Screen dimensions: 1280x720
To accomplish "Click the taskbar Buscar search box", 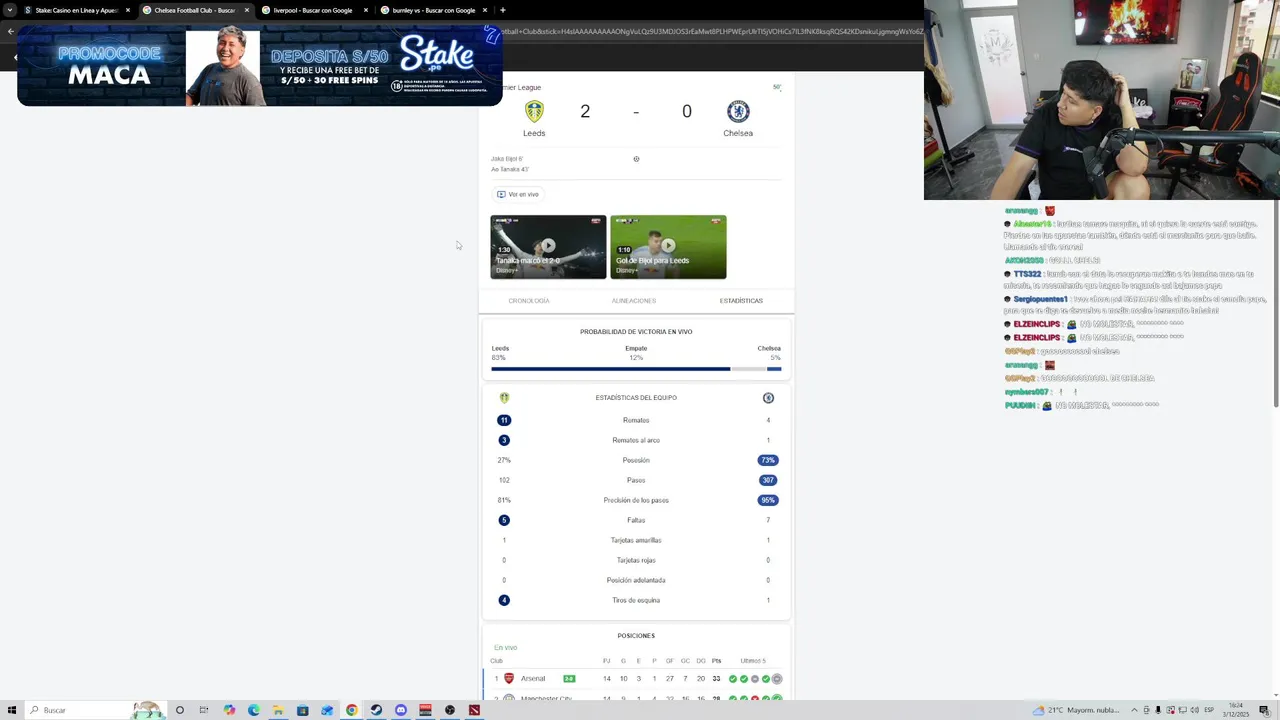I will pos(95,710).
